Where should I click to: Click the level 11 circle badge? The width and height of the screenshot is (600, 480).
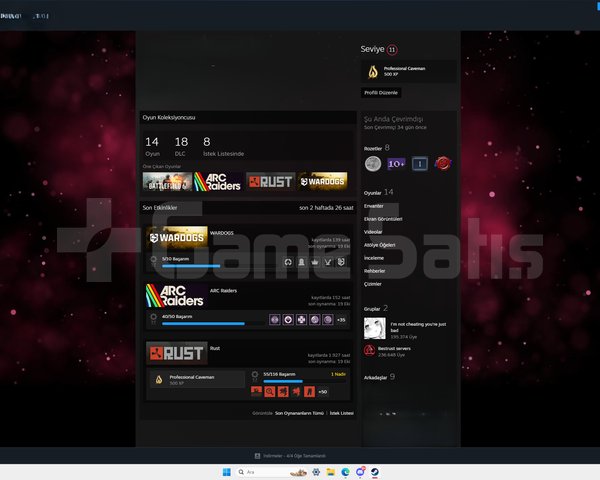392,49
